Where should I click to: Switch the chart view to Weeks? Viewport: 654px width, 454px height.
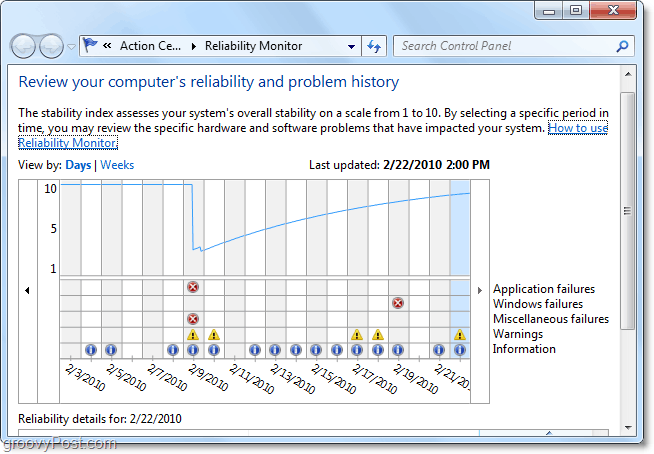coord(117,165)
